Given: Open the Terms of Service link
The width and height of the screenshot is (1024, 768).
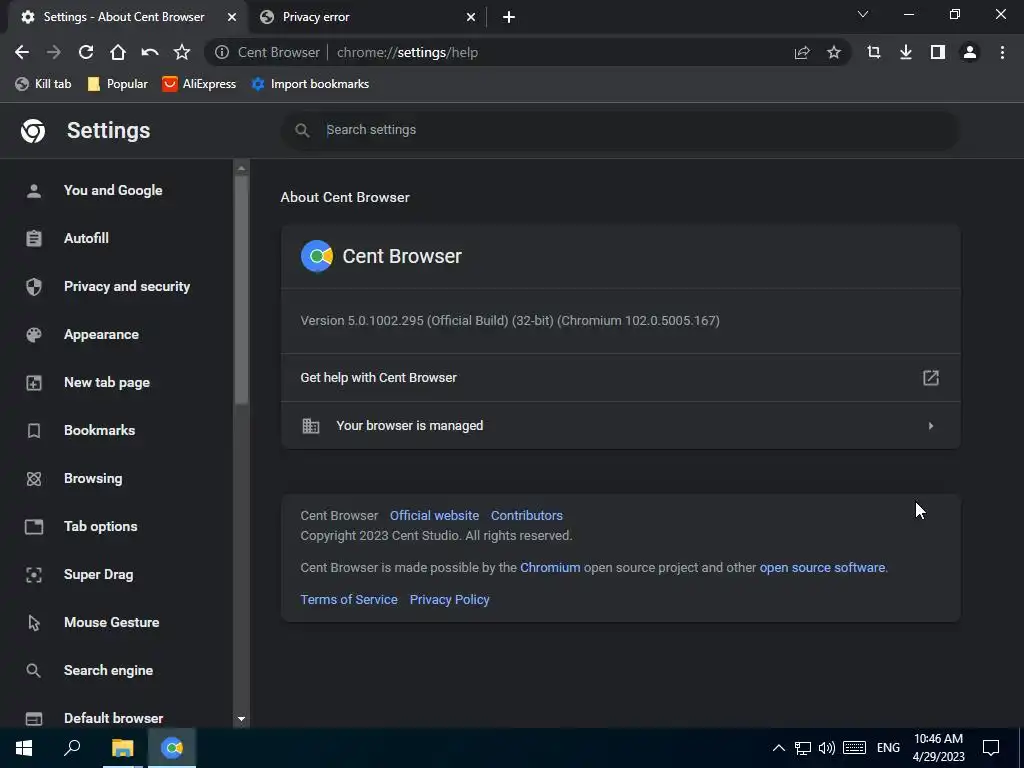Looking at the screenshot, I should 349,600.
